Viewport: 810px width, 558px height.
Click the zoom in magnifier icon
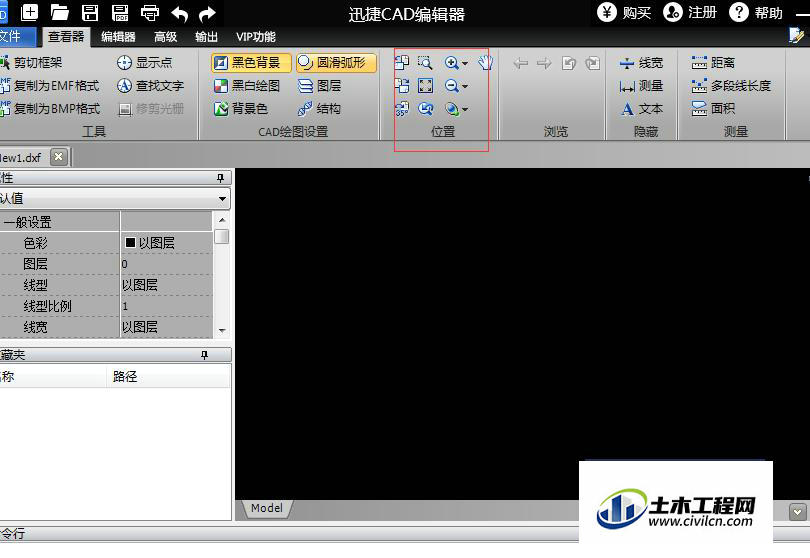[451, 63]
